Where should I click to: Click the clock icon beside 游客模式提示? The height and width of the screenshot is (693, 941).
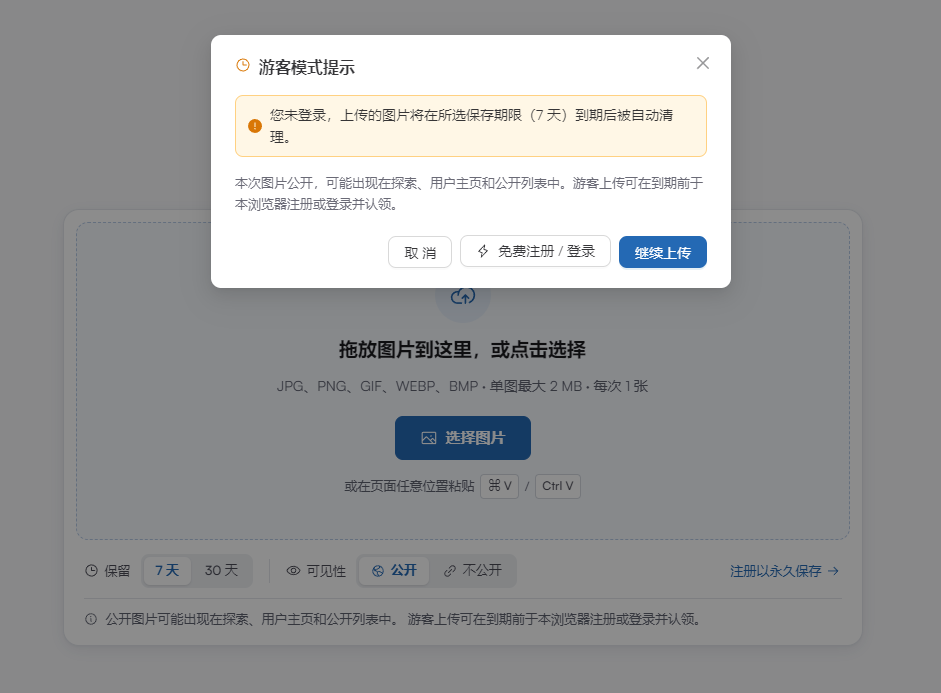tap(242, 65)
